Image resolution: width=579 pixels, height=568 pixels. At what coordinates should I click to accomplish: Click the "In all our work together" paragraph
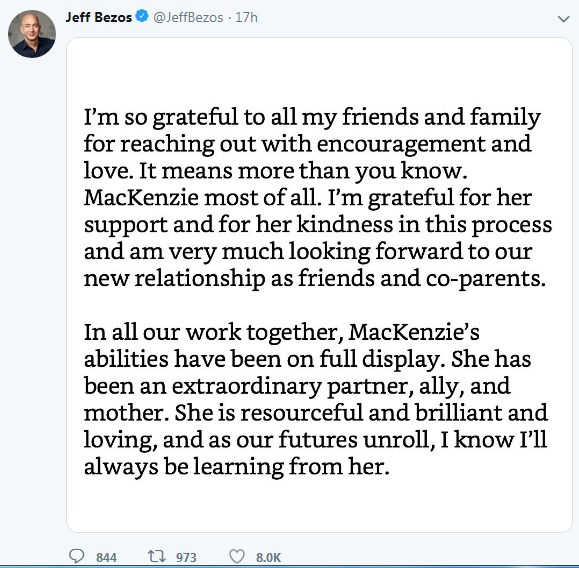point(315,399)
